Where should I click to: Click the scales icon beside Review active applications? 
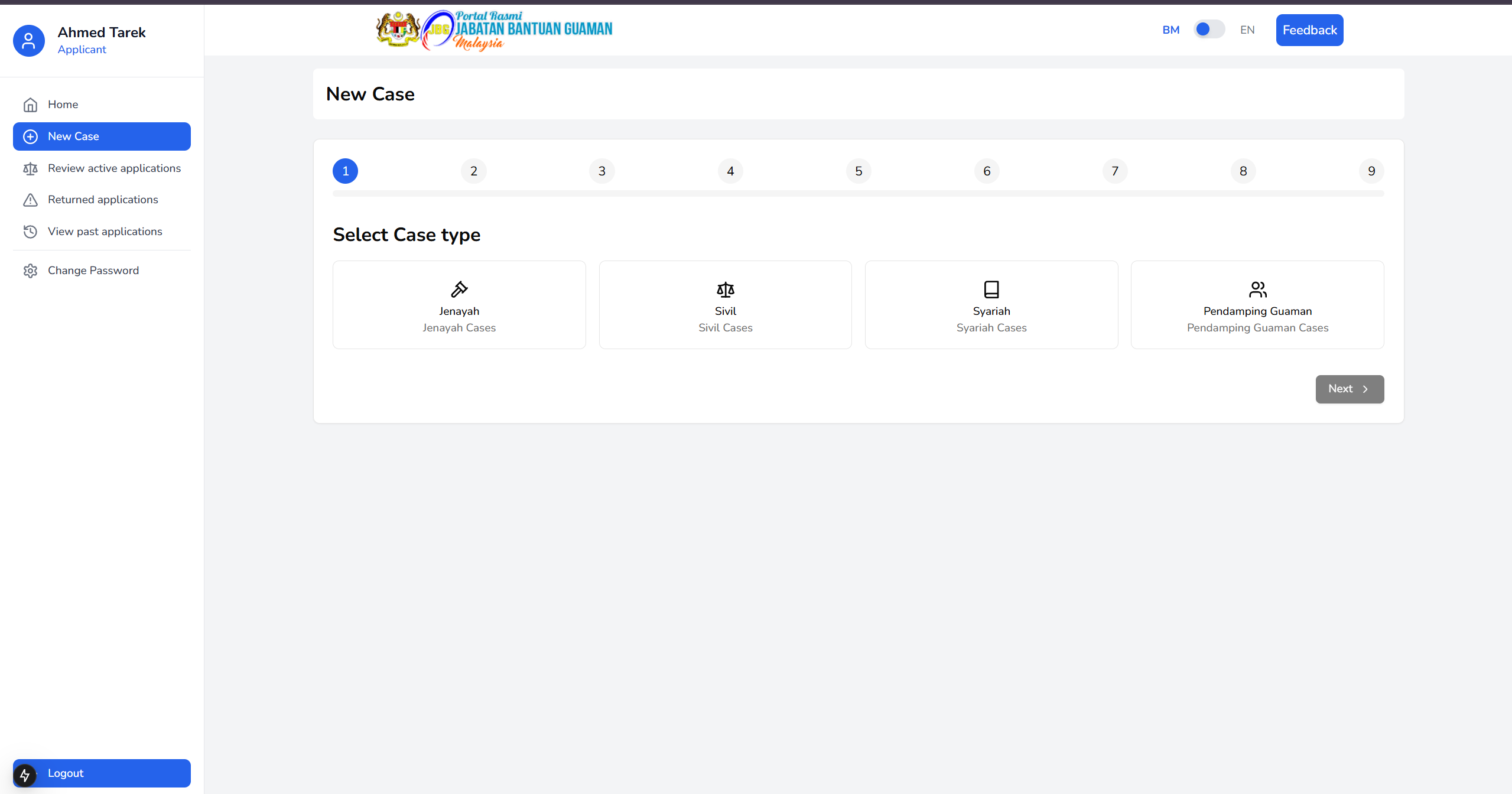click(x=30, y=169)
